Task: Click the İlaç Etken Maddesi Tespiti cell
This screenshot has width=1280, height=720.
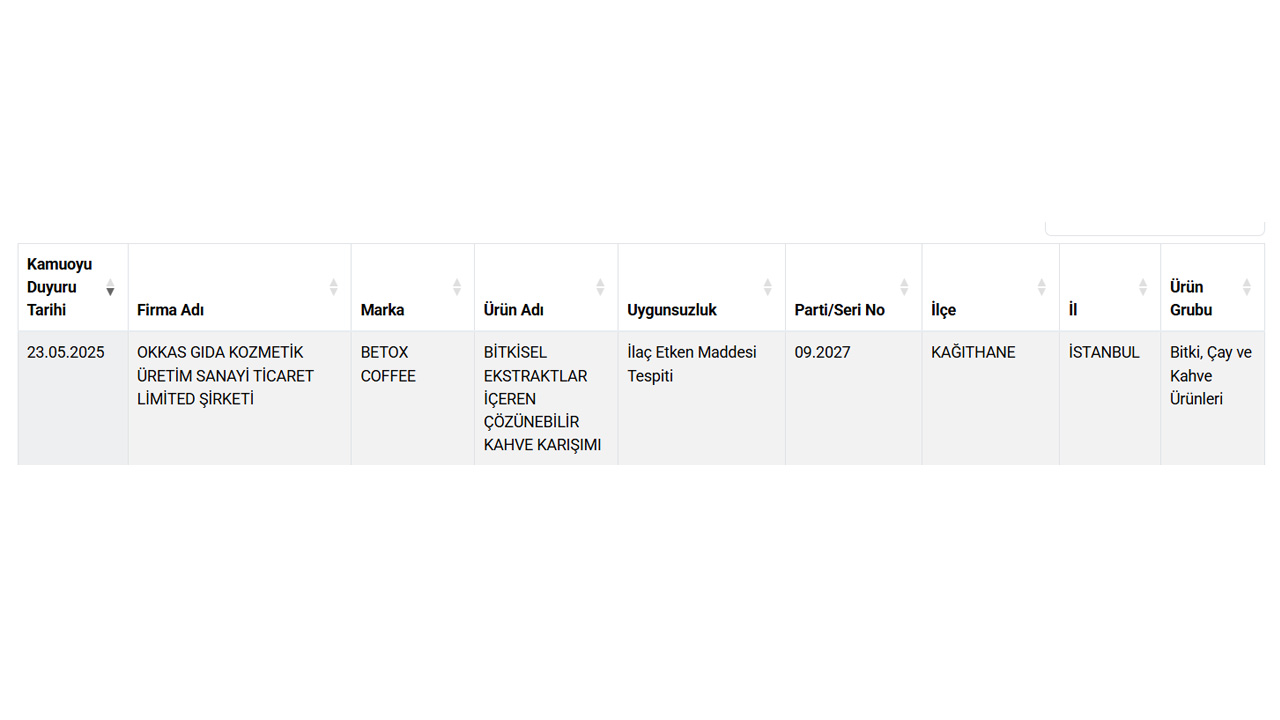Action: point(692,364)
